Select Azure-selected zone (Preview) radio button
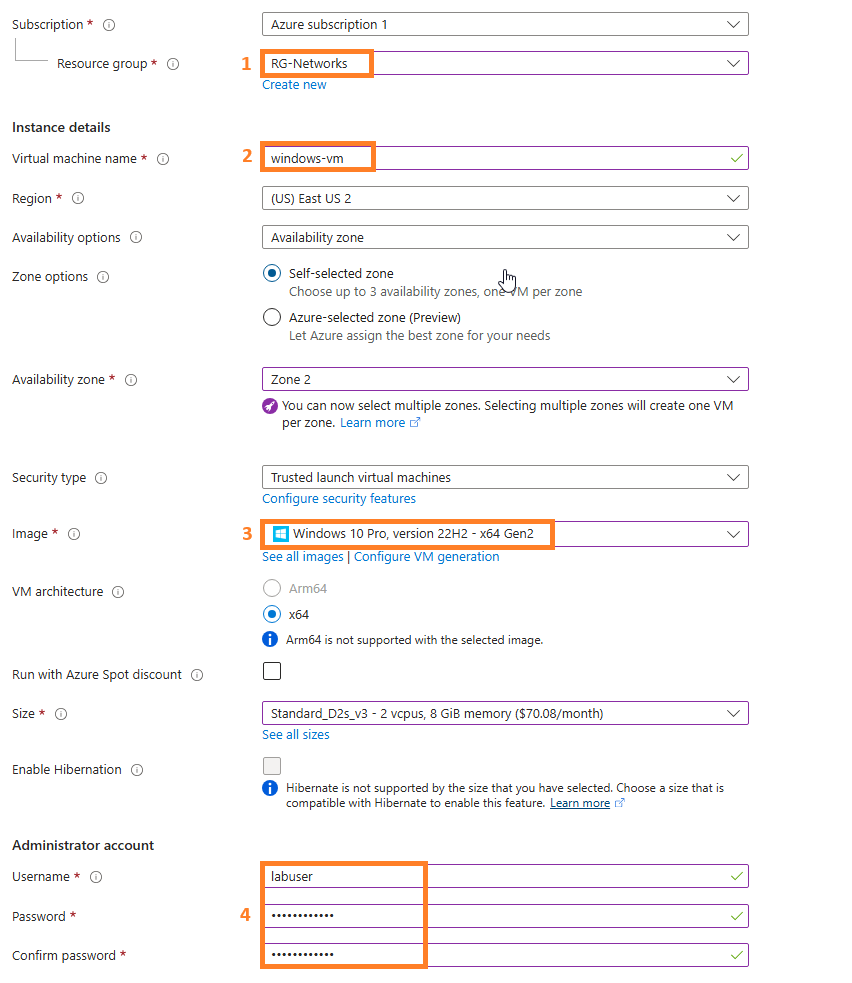 tap(271, 317)
